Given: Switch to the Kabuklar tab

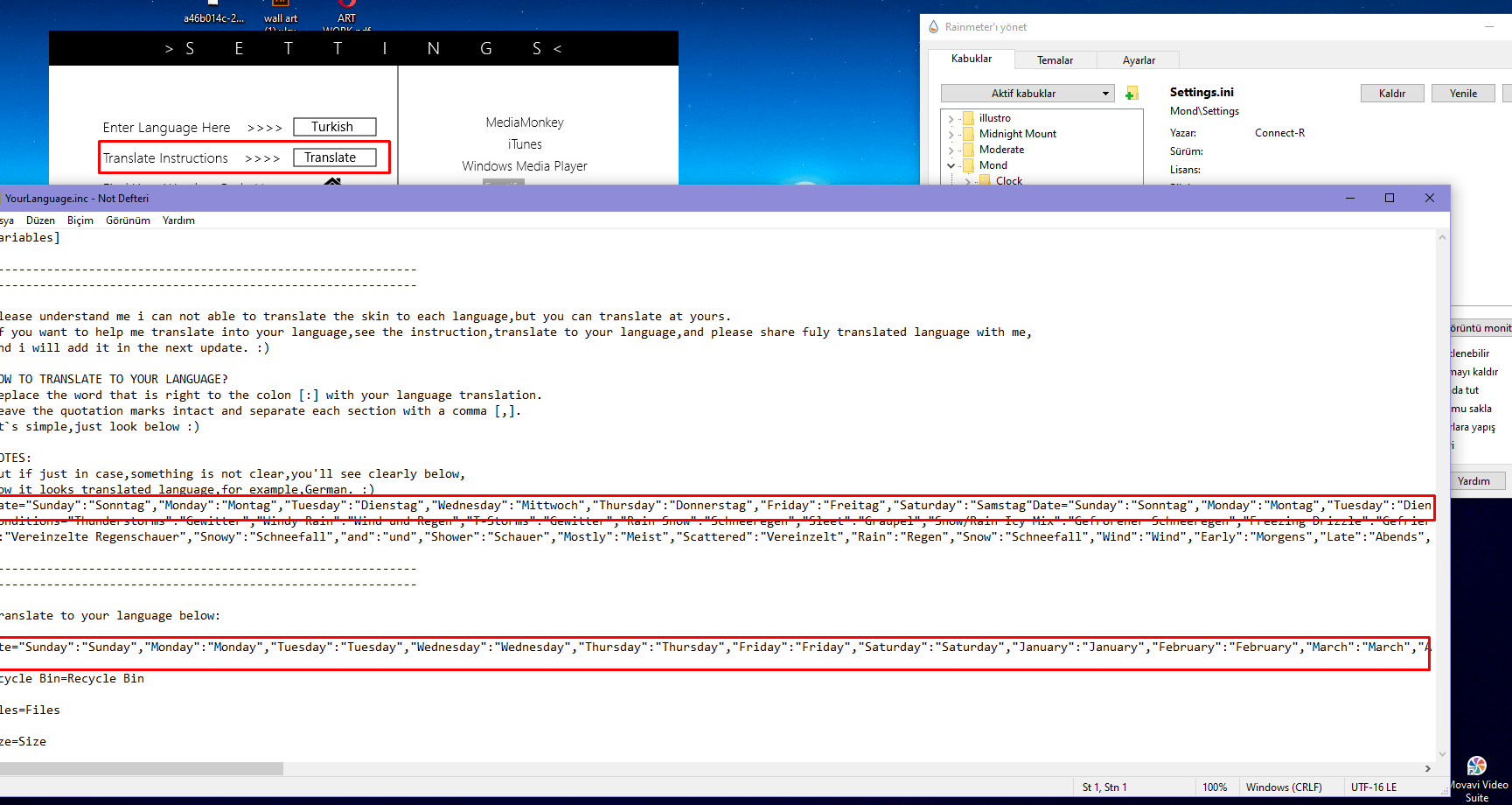Looking at the screenshot, I should point(972,59).
